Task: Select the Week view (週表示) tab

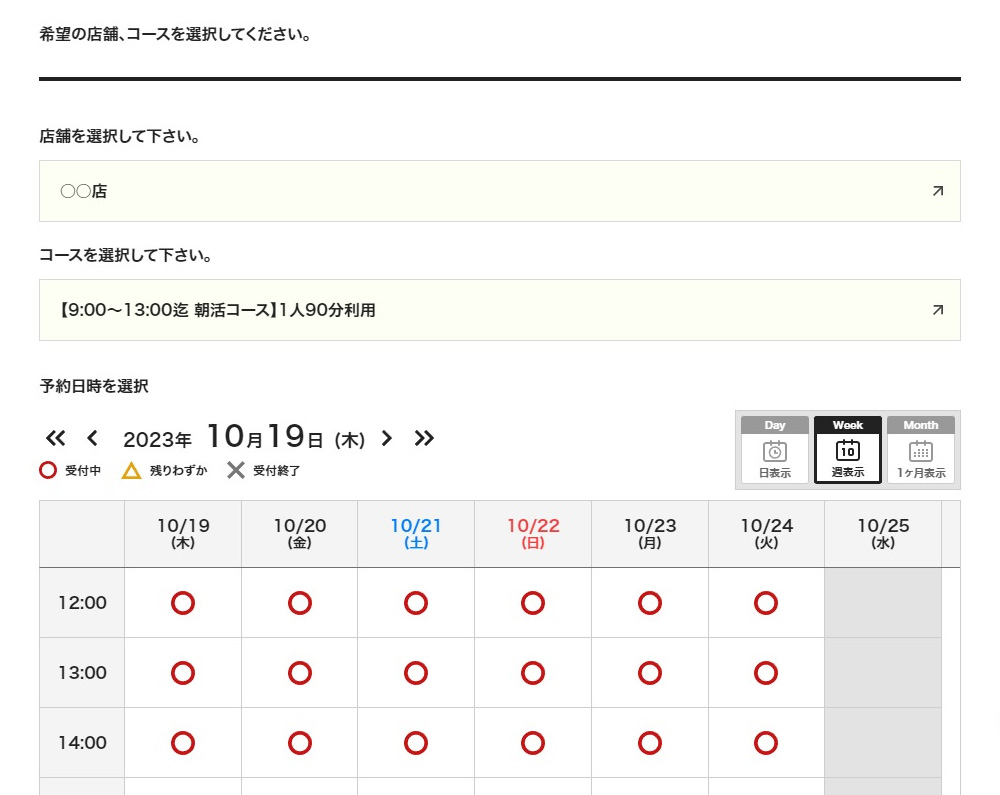Action: (x=847, y=451)
